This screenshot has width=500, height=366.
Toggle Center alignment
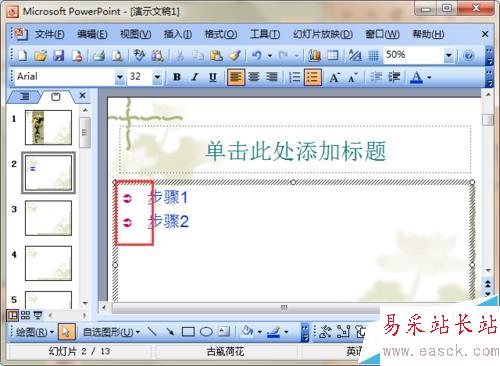click(x=254, y=77)
